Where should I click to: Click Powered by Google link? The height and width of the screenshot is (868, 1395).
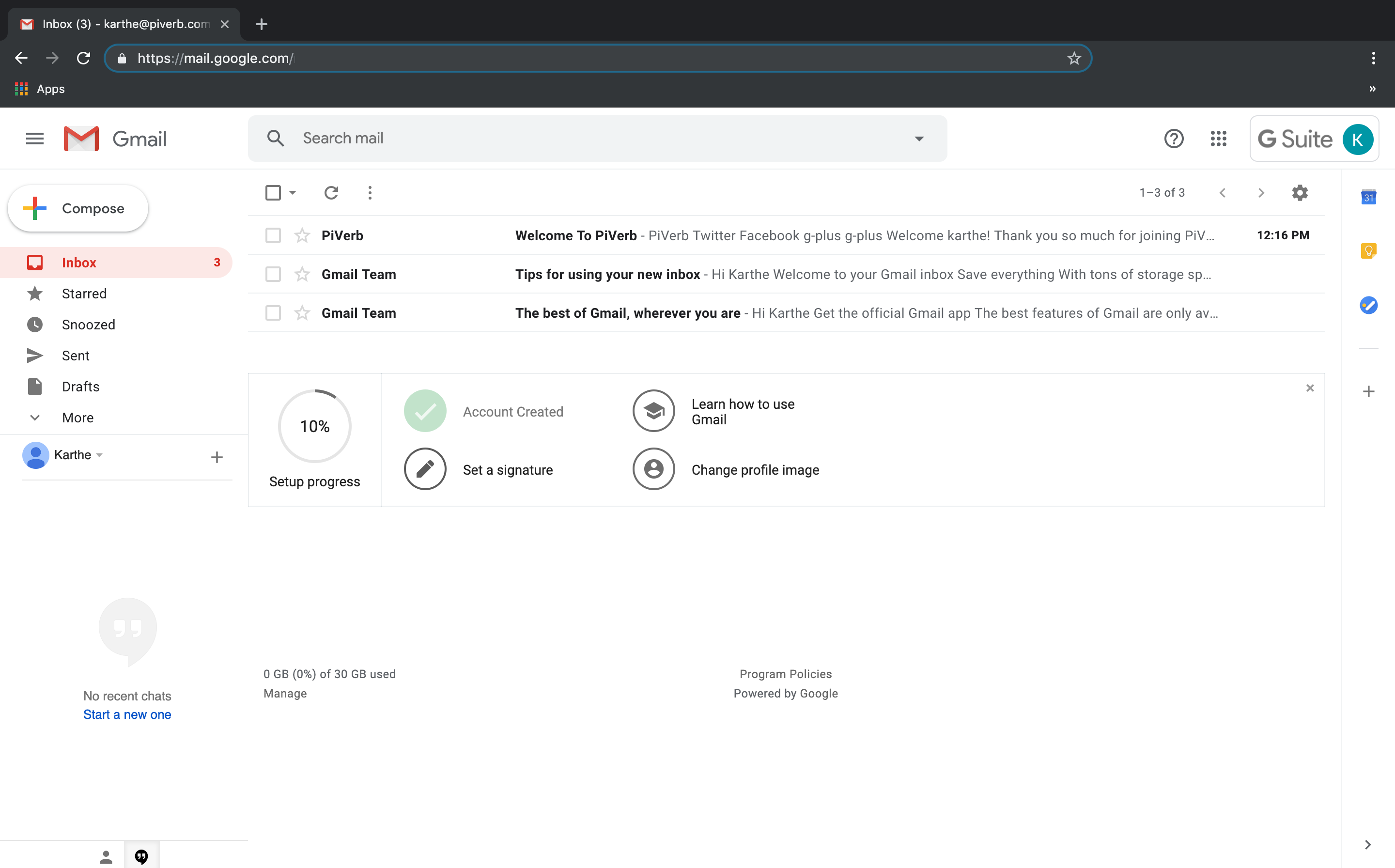point(785,694)
